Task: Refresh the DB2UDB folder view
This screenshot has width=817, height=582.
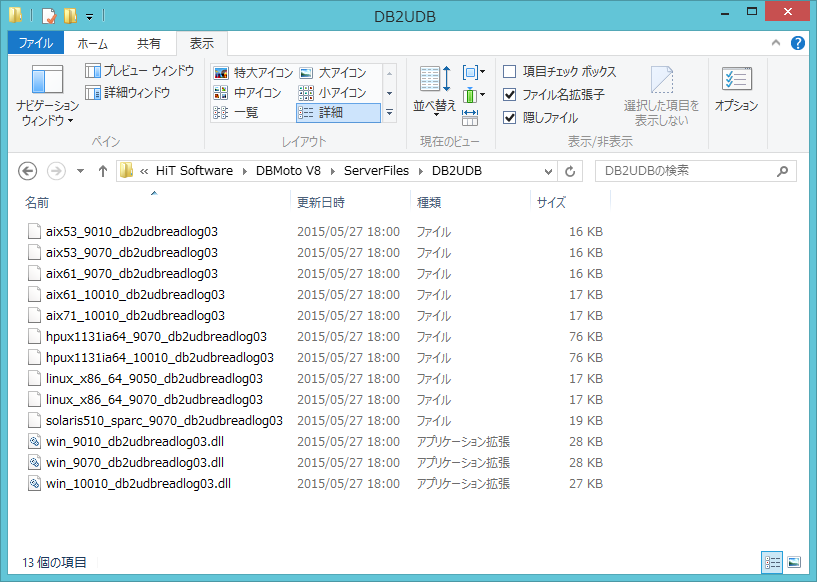Action: point(570,171)
